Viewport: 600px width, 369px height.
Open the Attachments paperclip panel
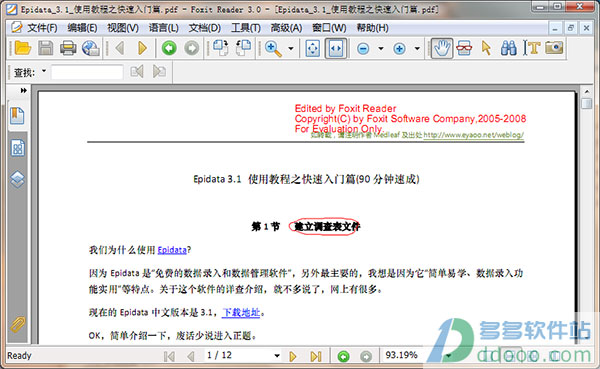18,325
